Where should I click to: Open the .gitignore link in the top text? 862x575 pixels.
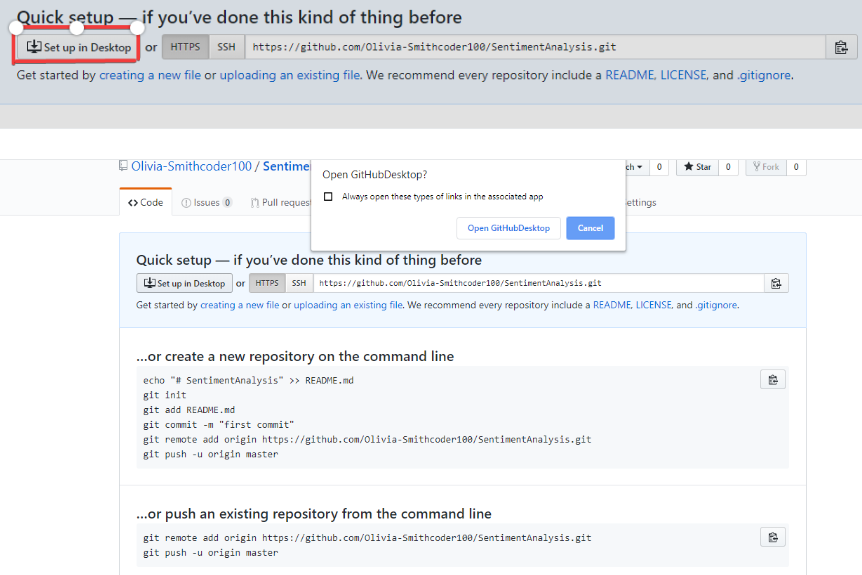click(764, 75)
